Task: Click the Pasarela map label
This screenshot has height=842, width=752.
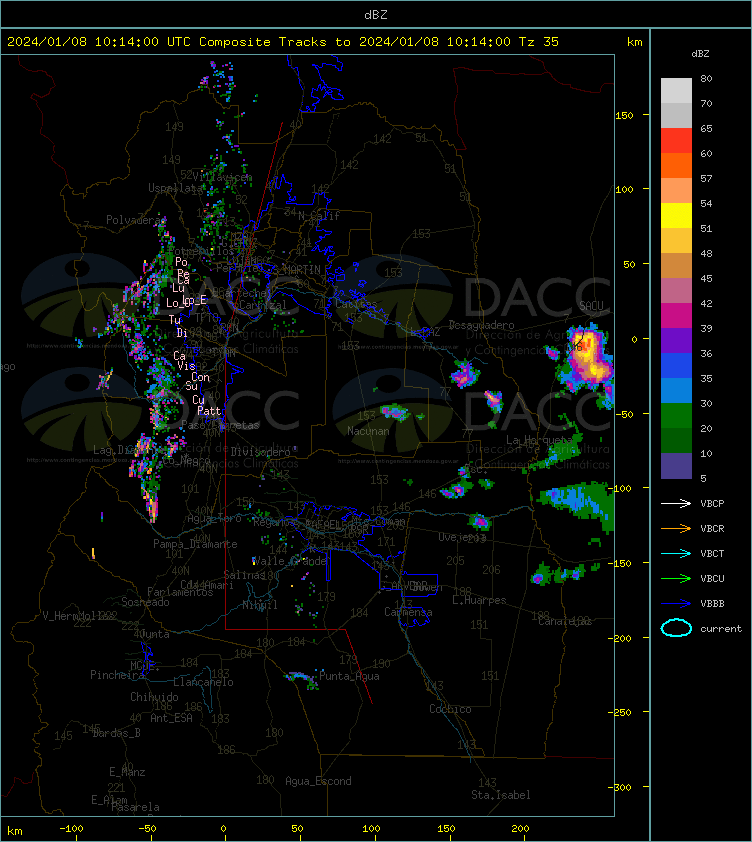Action: pyautogui.click(x=135, y=807)
